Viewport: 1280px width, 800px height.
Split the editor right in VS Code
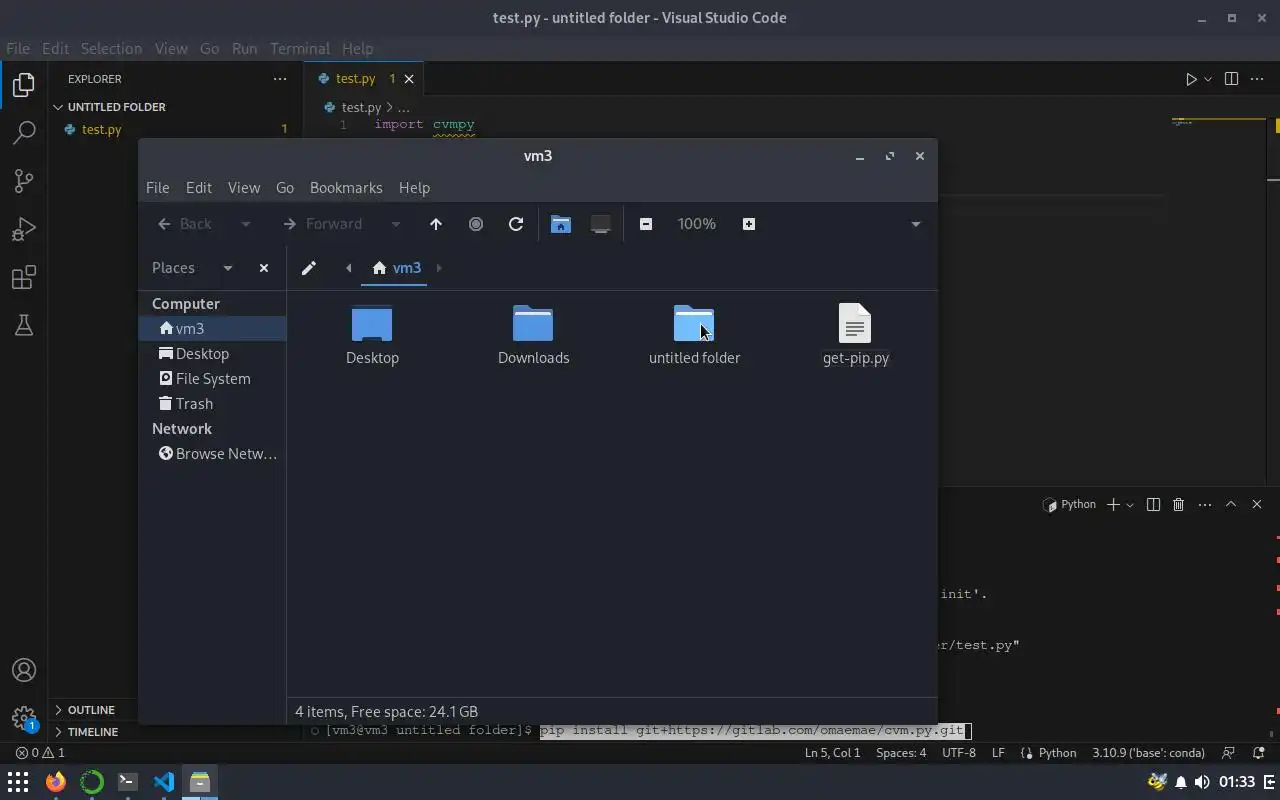point(1231,79)
